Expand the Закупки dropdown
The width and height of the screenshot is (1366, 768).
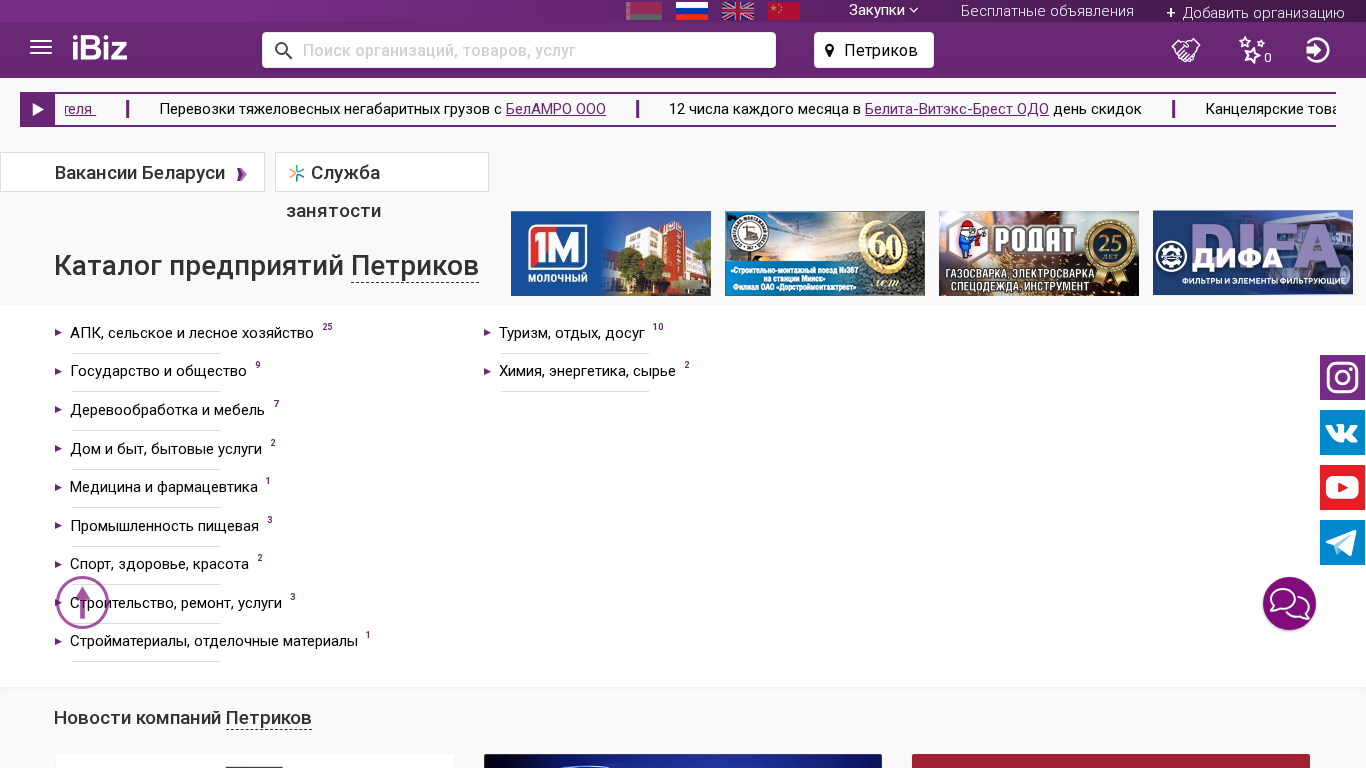[883, 11]
